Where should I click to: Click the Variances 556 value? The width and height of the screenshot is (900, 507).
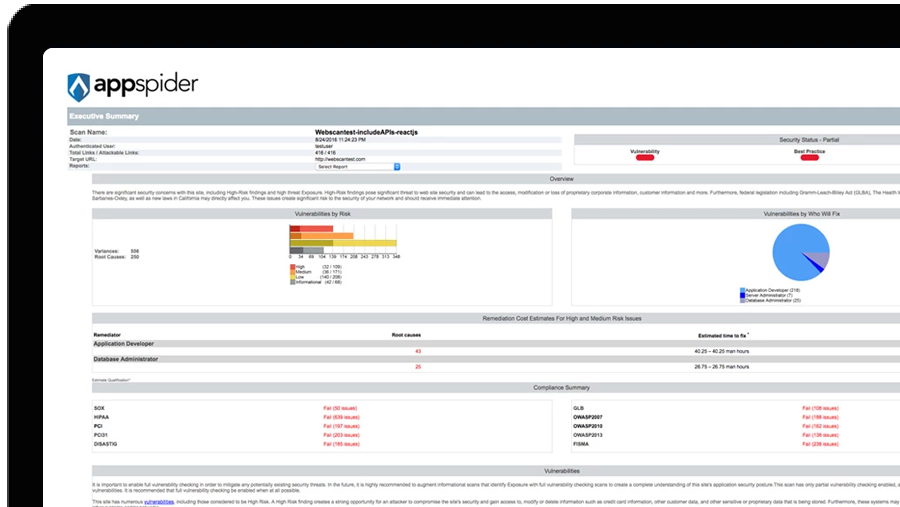(x=135, y=251)
